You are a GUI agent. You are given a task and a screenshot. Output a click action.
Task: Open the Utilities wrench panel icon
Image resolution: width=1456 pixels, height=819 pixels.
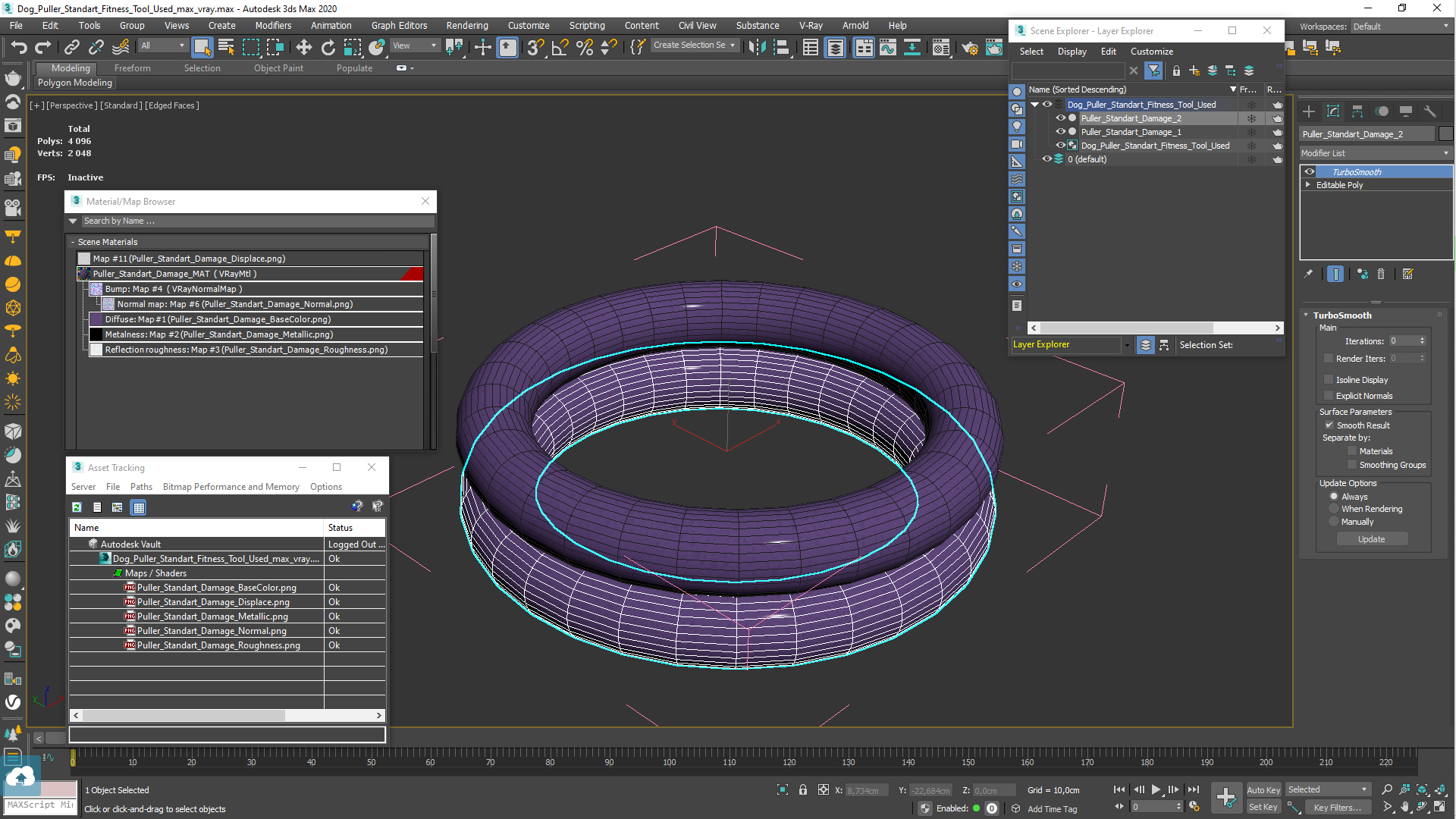pyautogui.click(x=1430, y=111)
